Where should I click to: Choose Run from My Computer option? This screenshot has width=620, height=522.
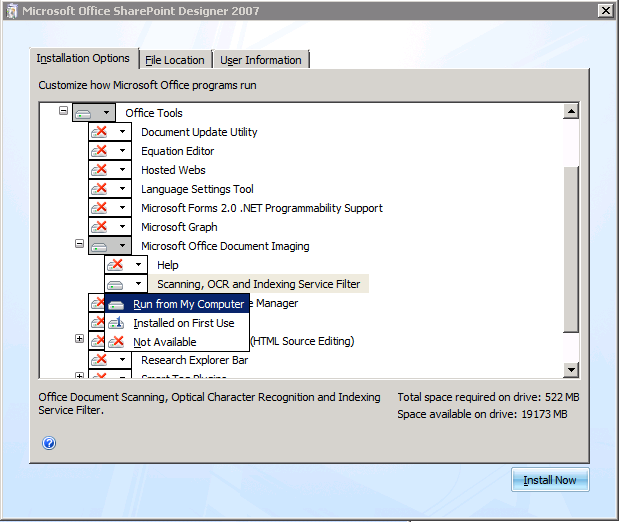(177, 304)
